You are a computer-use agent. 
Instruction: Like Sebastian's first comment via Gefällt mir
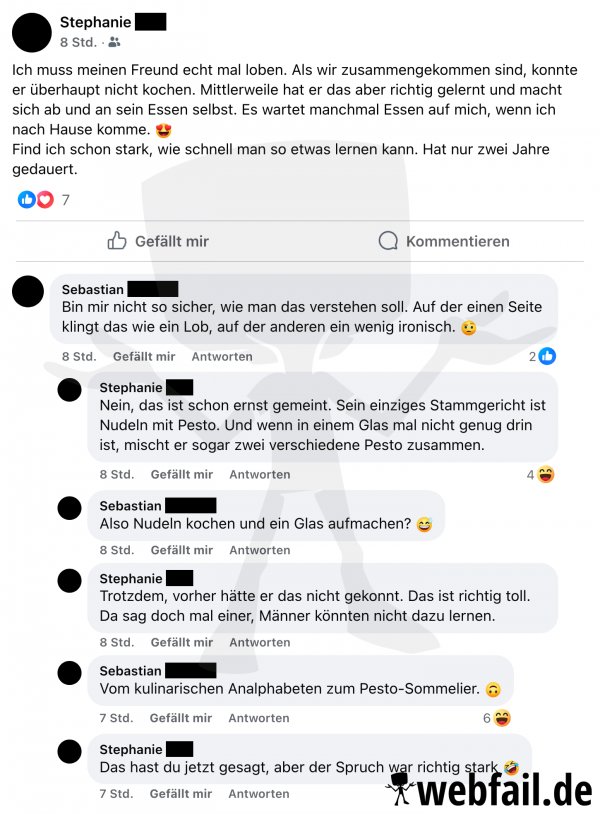click(x=144, y=357)
